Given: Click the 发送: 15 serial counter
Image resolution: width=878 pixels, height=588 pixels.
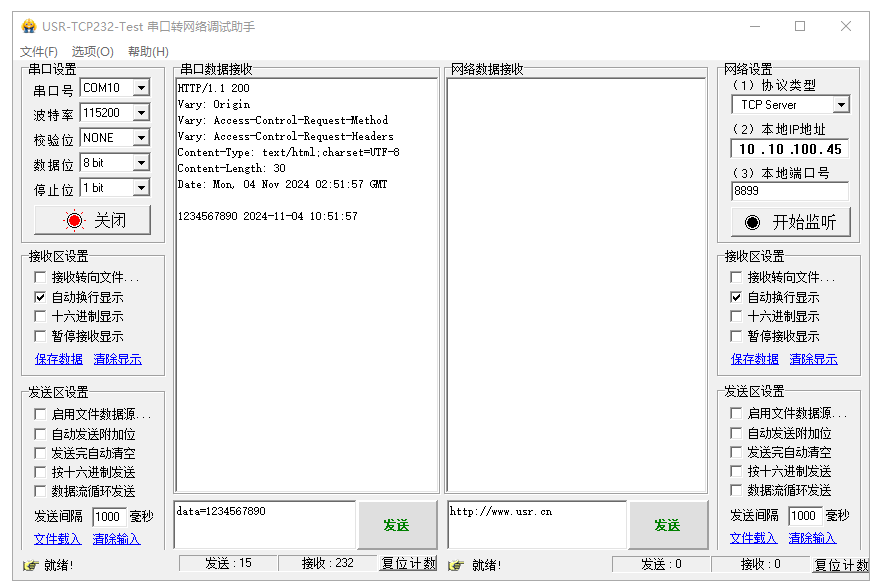Looking at the screenshot, I should pyautogui.click(x=228, y=563).
